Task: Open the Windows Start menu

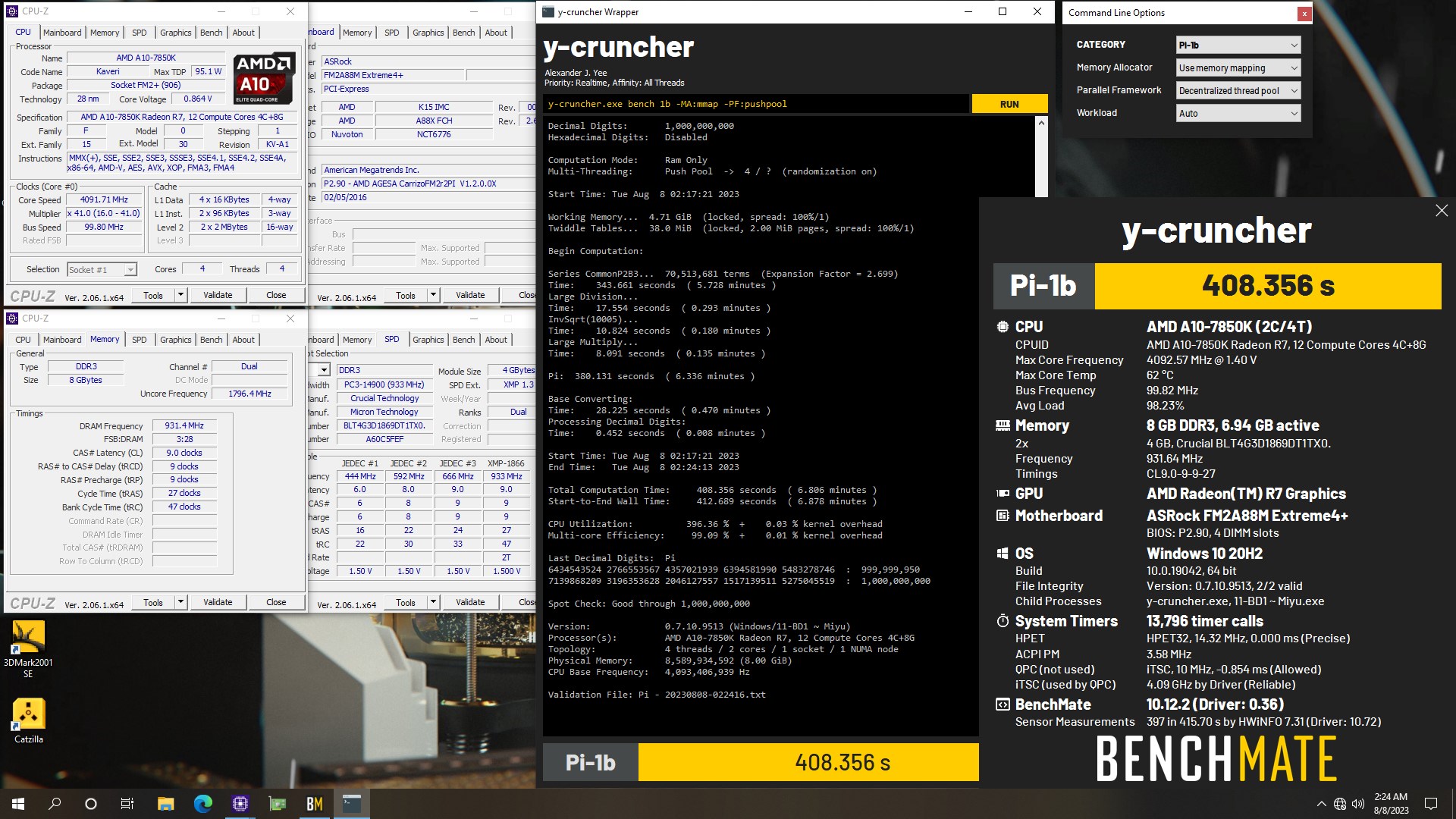Action: point(18,804)
